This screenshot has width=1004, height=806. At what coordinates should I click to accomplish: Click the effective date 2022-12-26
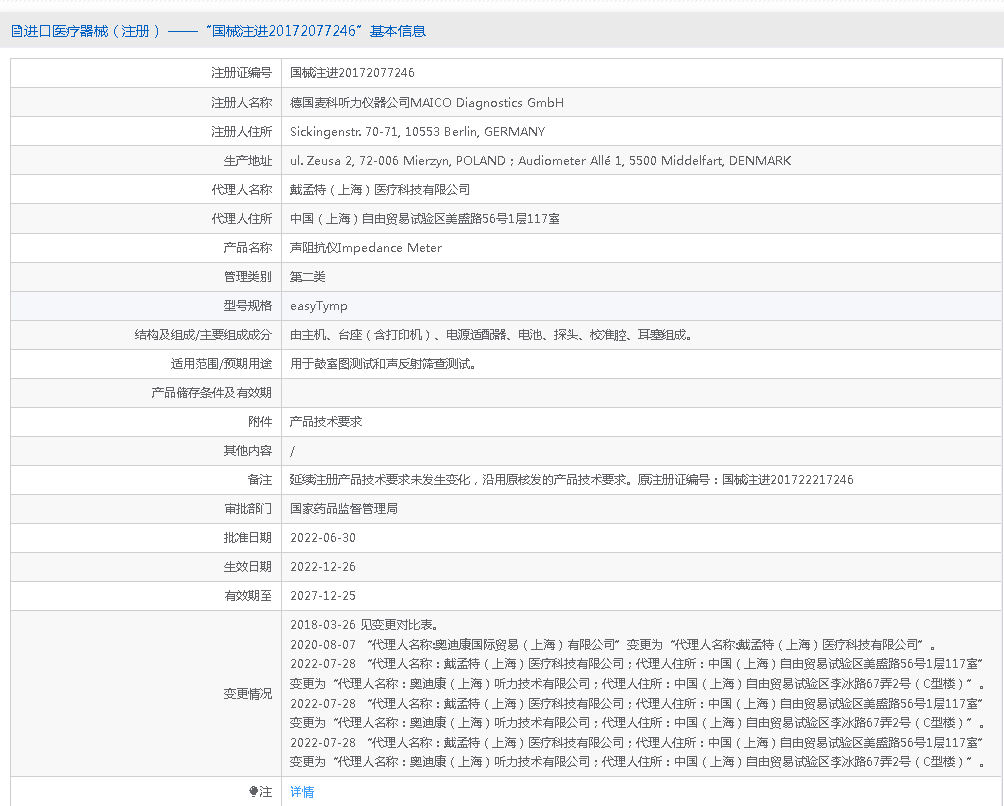(323, 566)
